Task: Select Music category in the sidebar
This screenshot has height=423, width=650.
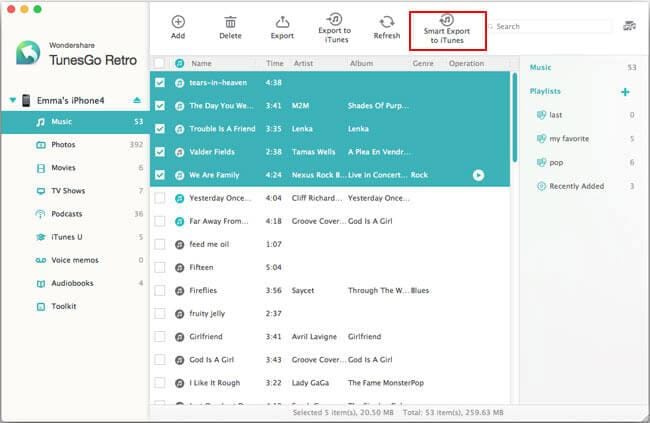Action: coord(75,122)
